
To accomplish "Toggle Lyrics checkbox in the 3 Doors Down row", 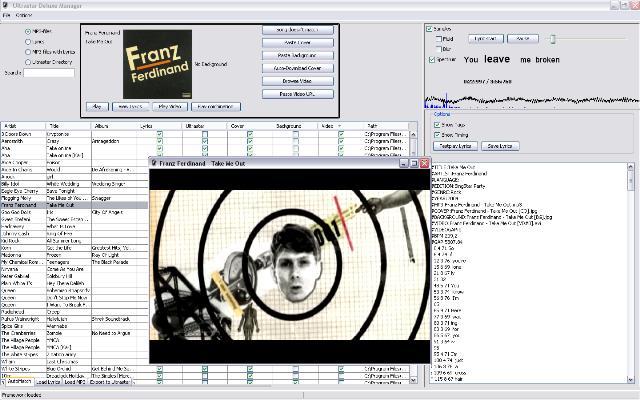I will pyautogui.click(x=160, y=134).
